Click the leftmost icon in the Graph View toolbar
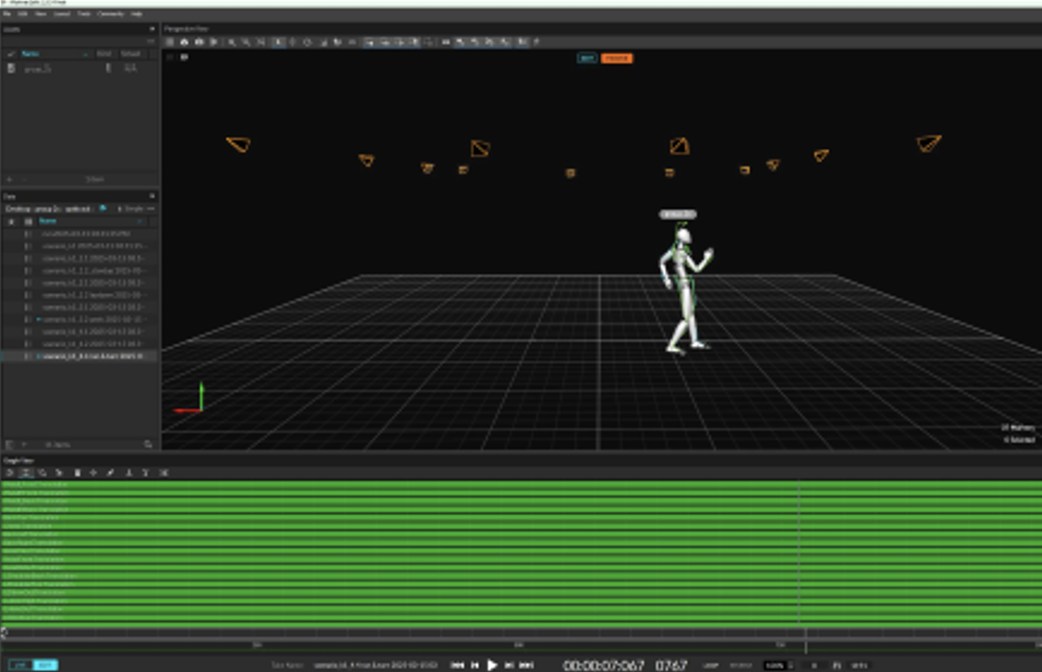The height and width of the screenshot is (672, 1042). tap(9, 473)
